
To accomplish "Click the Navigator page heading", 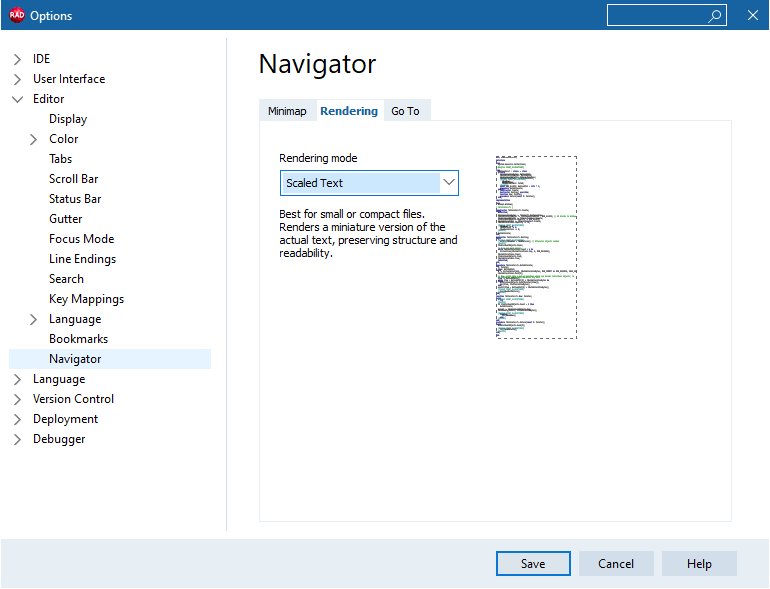I will [x=317, y=64].
